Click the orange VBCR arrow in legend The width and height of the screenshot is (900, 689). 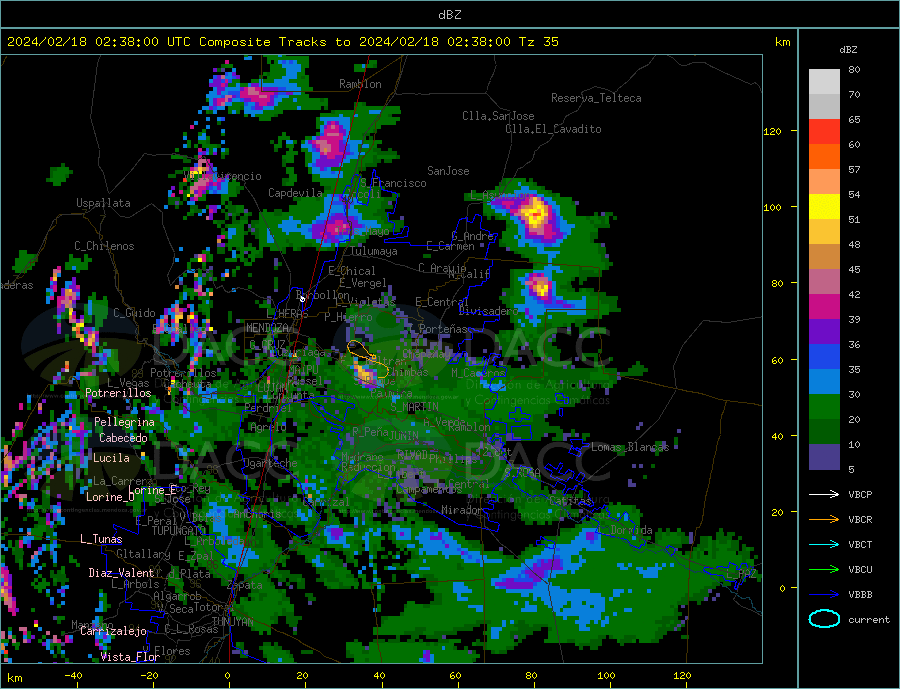coord(824,520)
